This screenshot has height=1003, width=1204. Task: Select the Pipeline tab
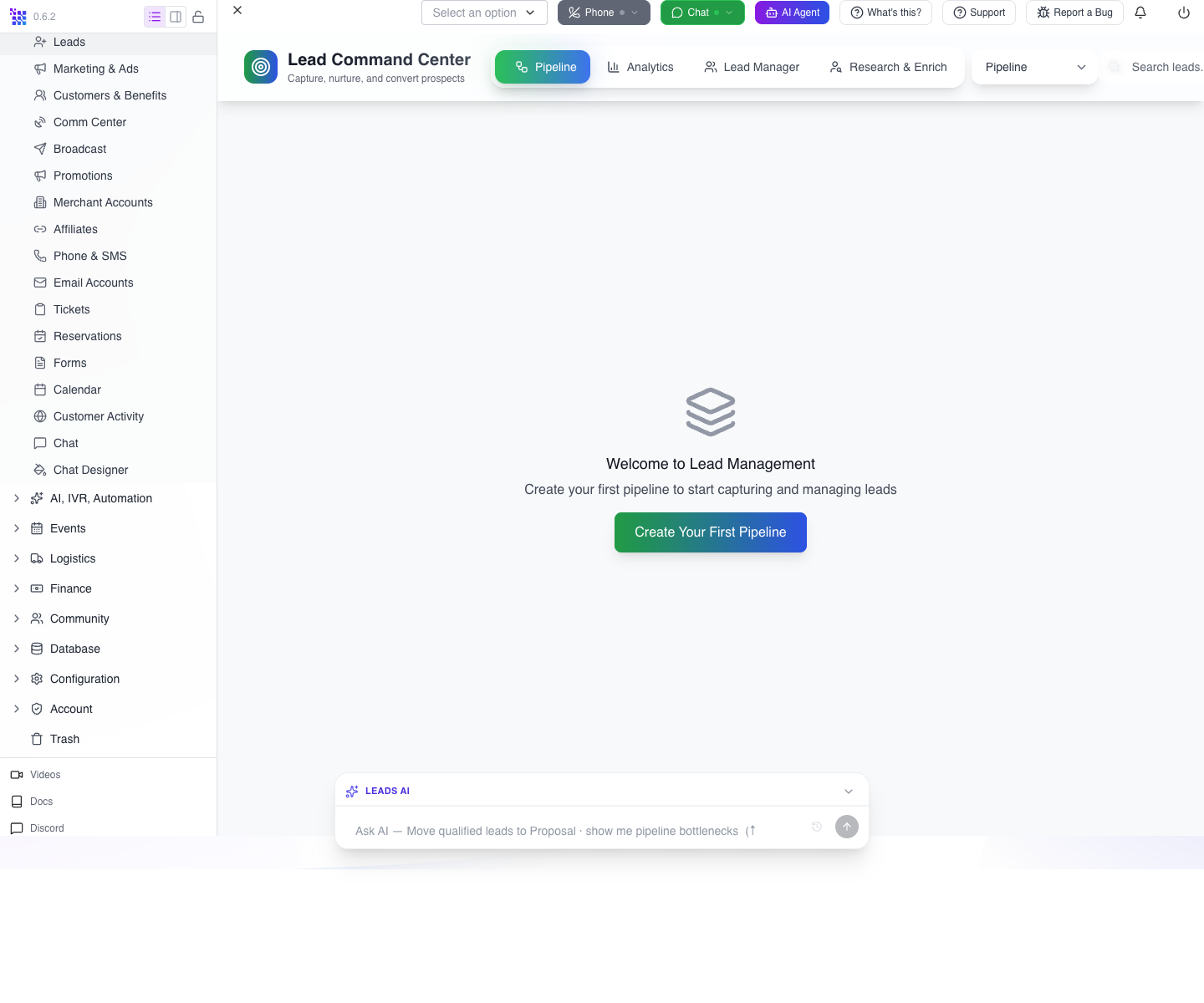pyautogui.click(x=543, y=67)
